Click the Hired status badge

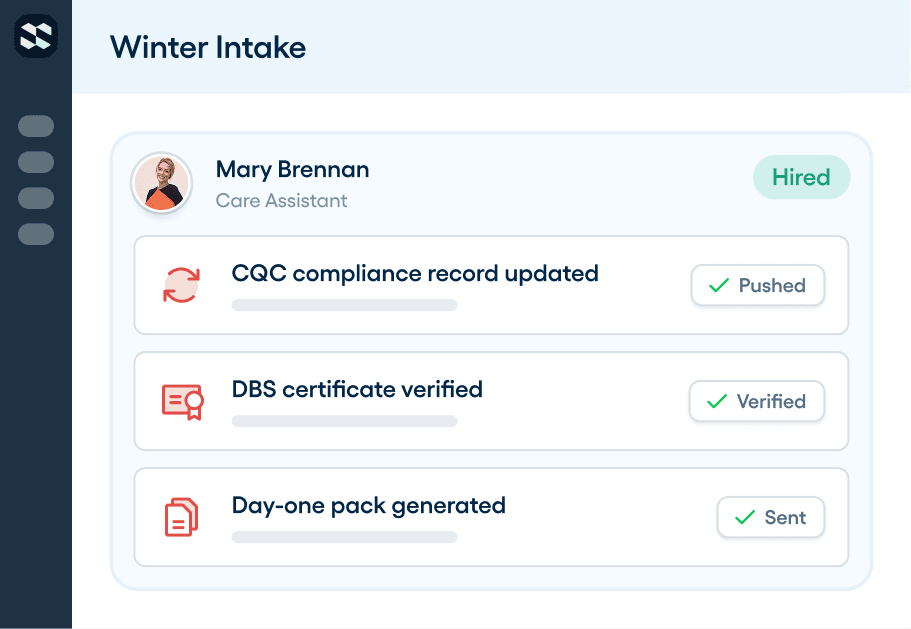801,177
